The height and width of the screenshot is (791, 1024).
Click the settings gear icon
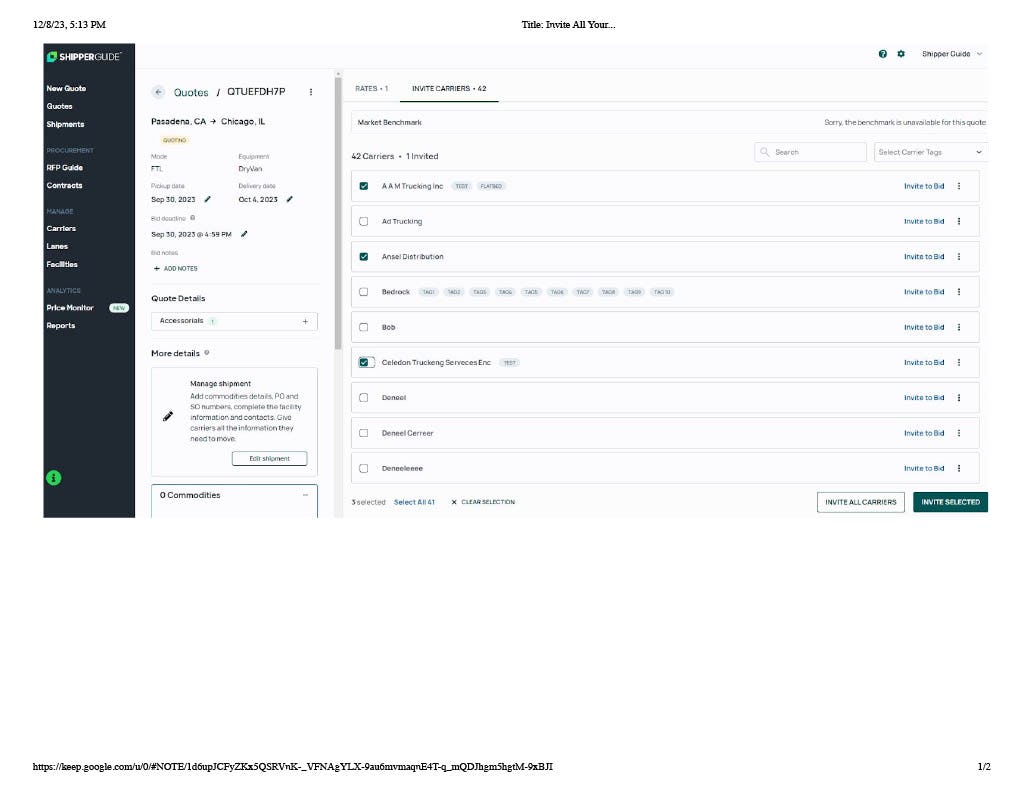pyautogui.click(x=901, y=54)
